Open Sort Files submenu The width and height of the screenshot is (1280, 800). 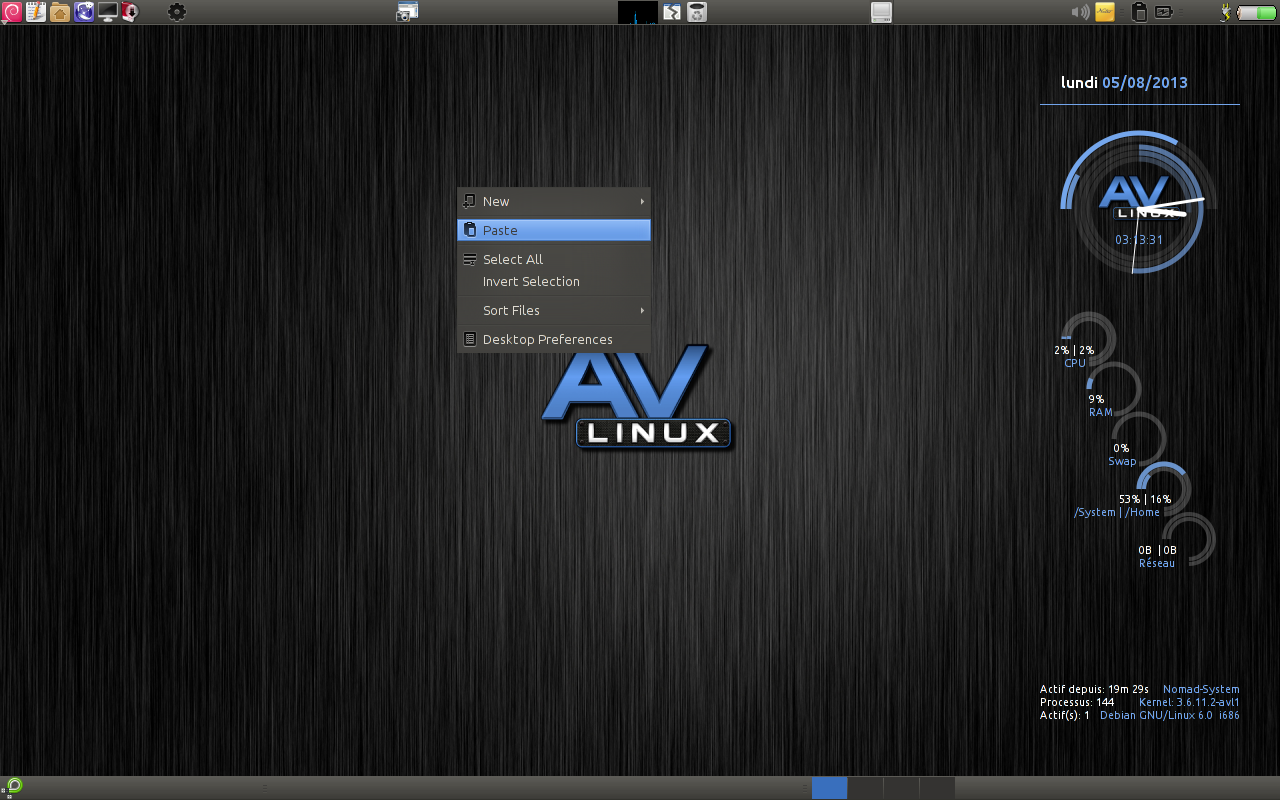554,310
